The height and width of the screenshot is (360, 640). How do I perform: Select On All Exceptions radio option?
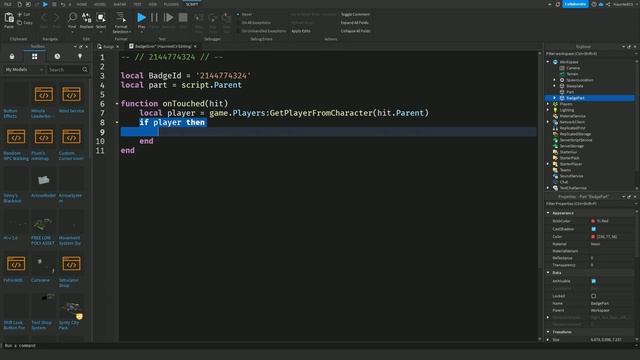tap(238, 23)
